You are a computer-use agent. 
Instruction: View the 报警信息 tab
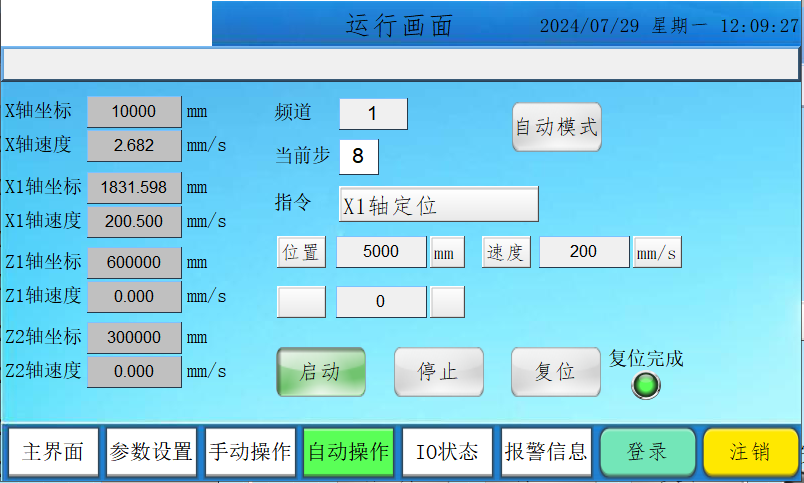click(545, 452)
